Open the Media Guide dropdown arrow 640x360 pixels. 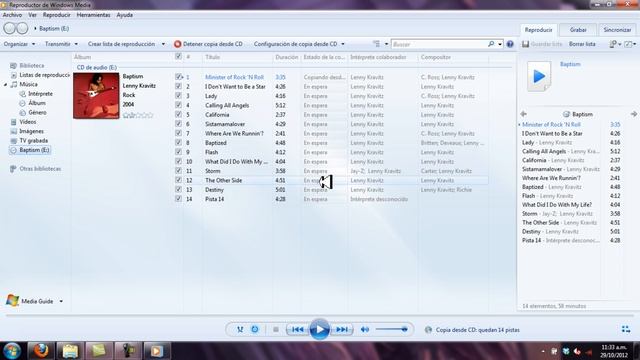coord(61,301)
